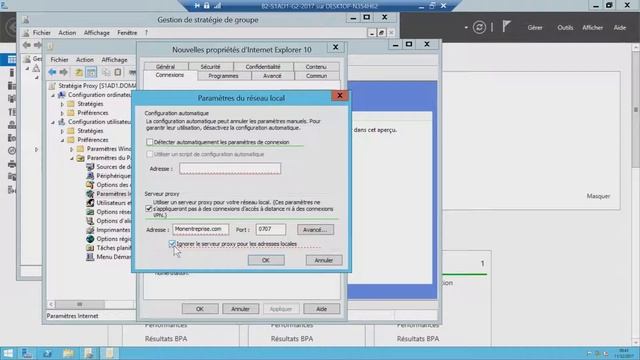Open File Explorer from the taskbar
Screen dimensions: 640x360
[x=68, y=353]
